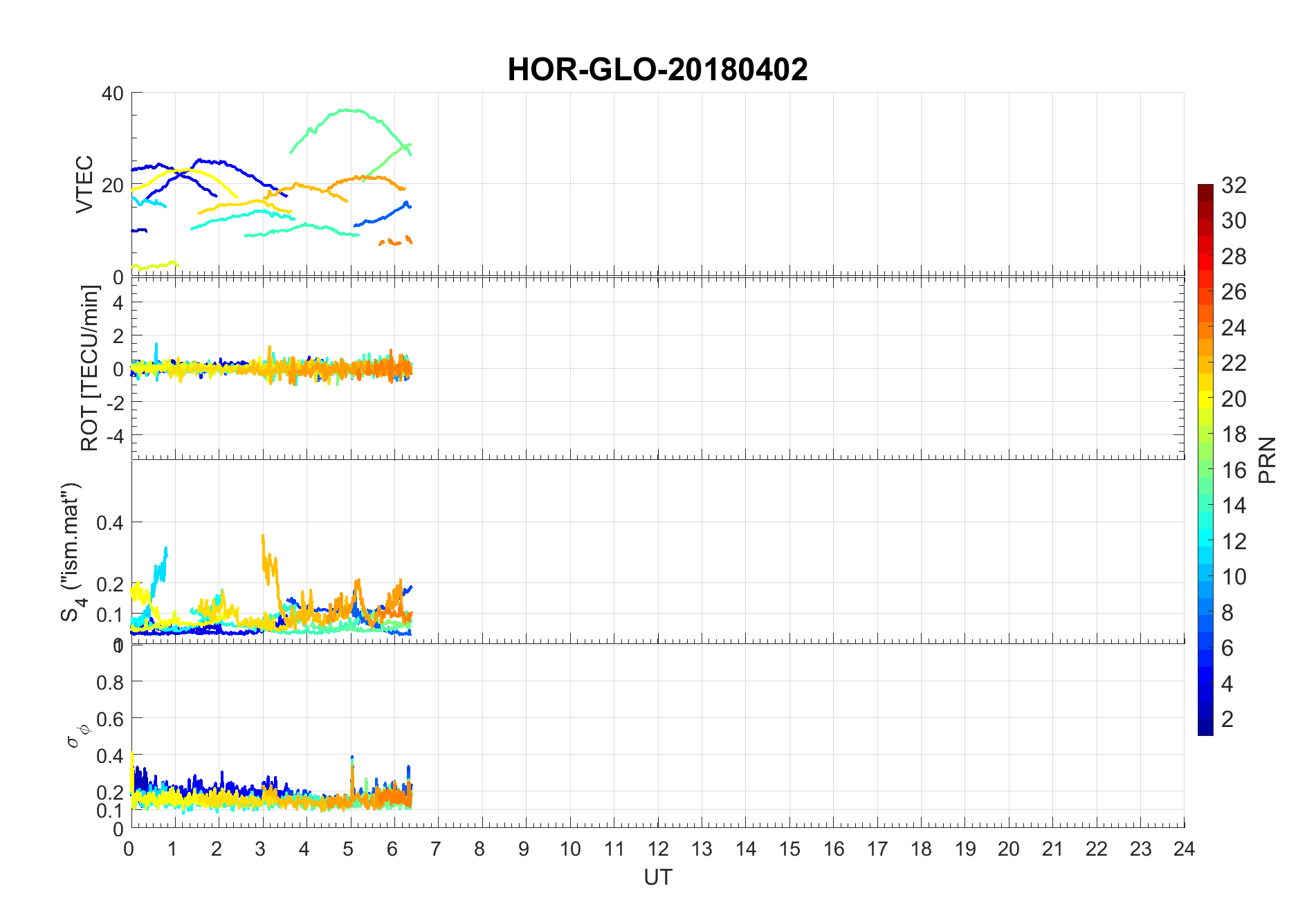Click the cyan S4 peak near hour 1
This screenshot has height=920, width=1316.
point(165,551)
